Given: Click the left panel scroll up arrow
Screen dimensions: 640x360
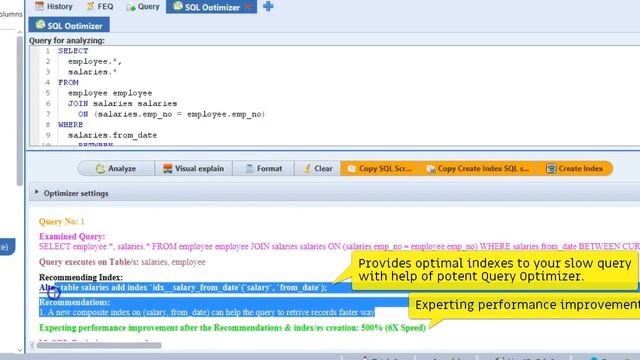Looking at the screenshot, I should pyautogui.click(x=20, y=32).
